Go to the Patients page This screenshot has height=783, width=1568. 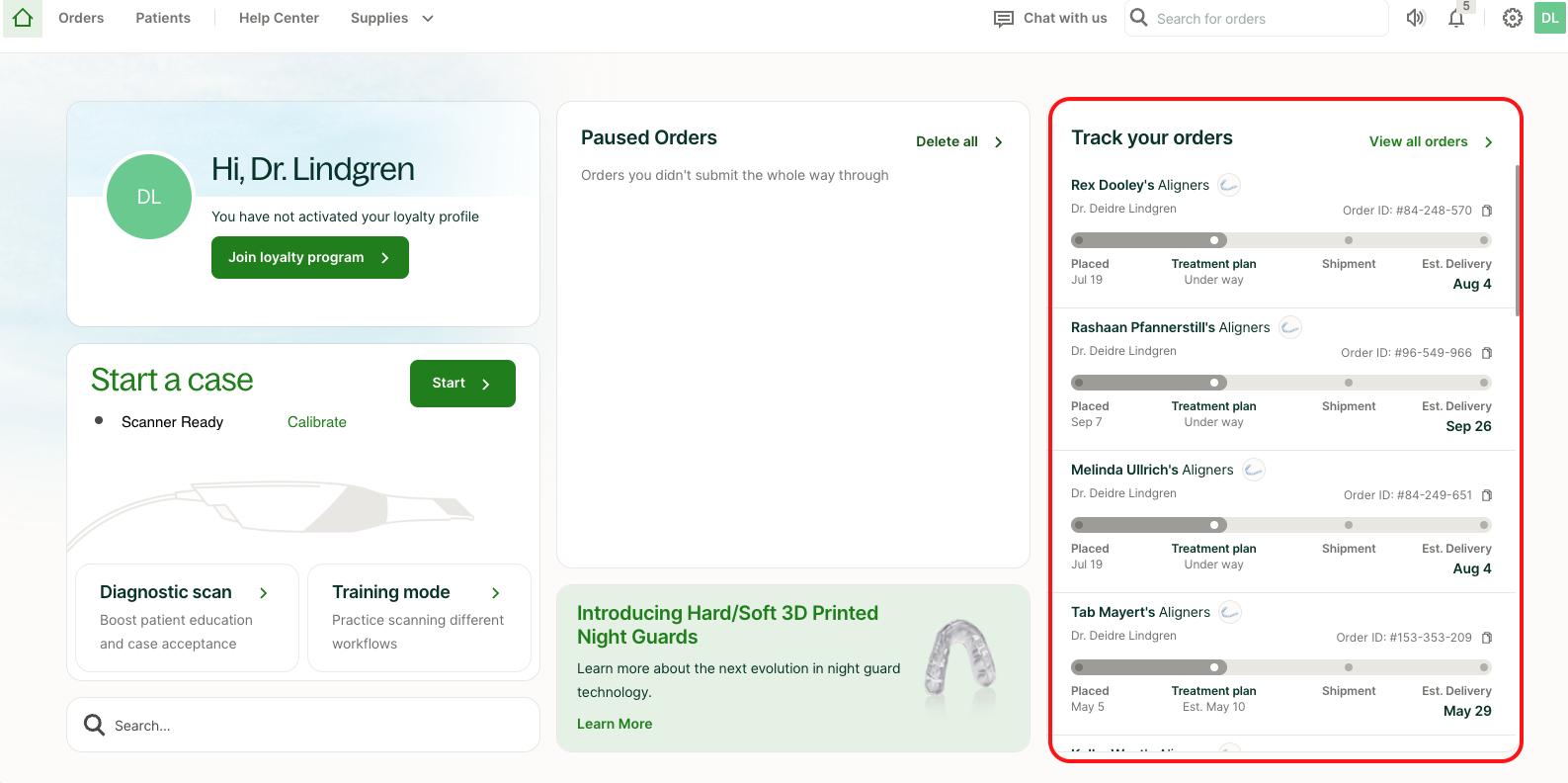[163, 18]
